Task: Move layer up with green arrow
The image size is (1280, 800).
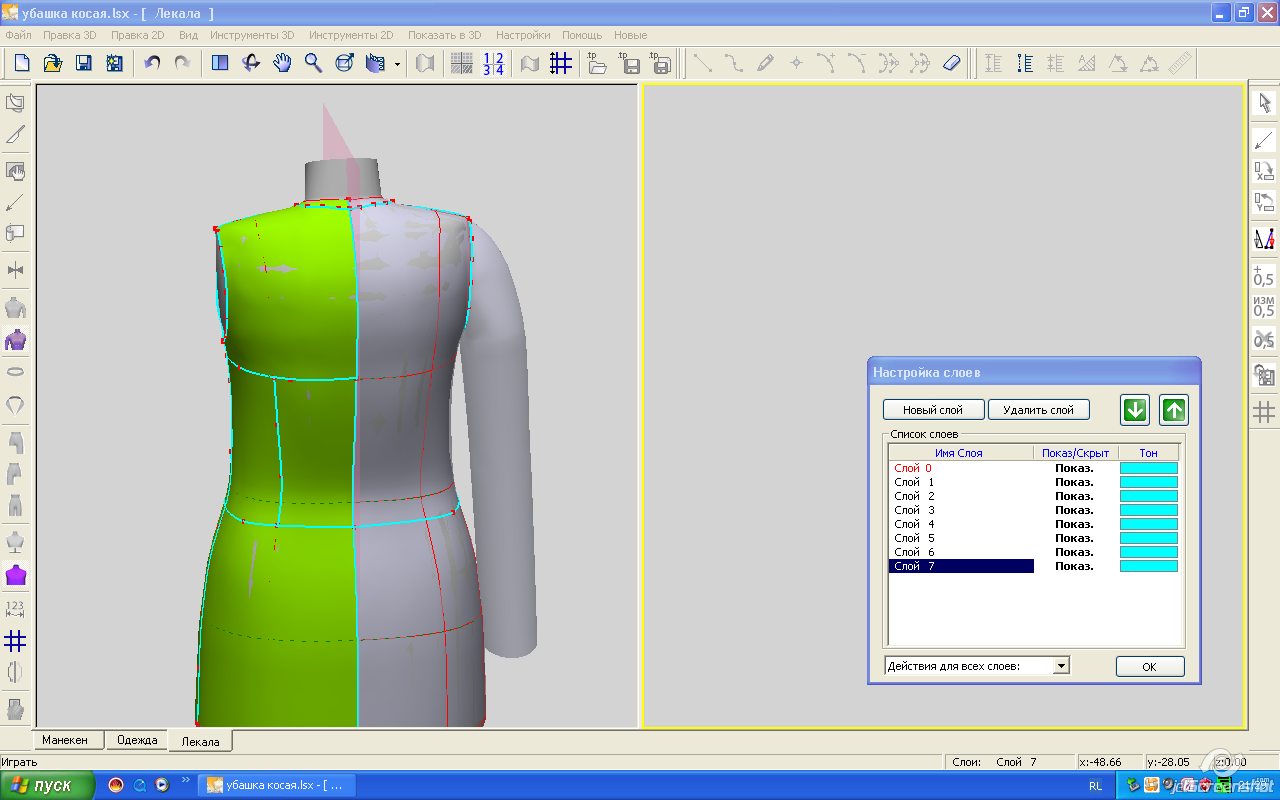Action: 1174,410
